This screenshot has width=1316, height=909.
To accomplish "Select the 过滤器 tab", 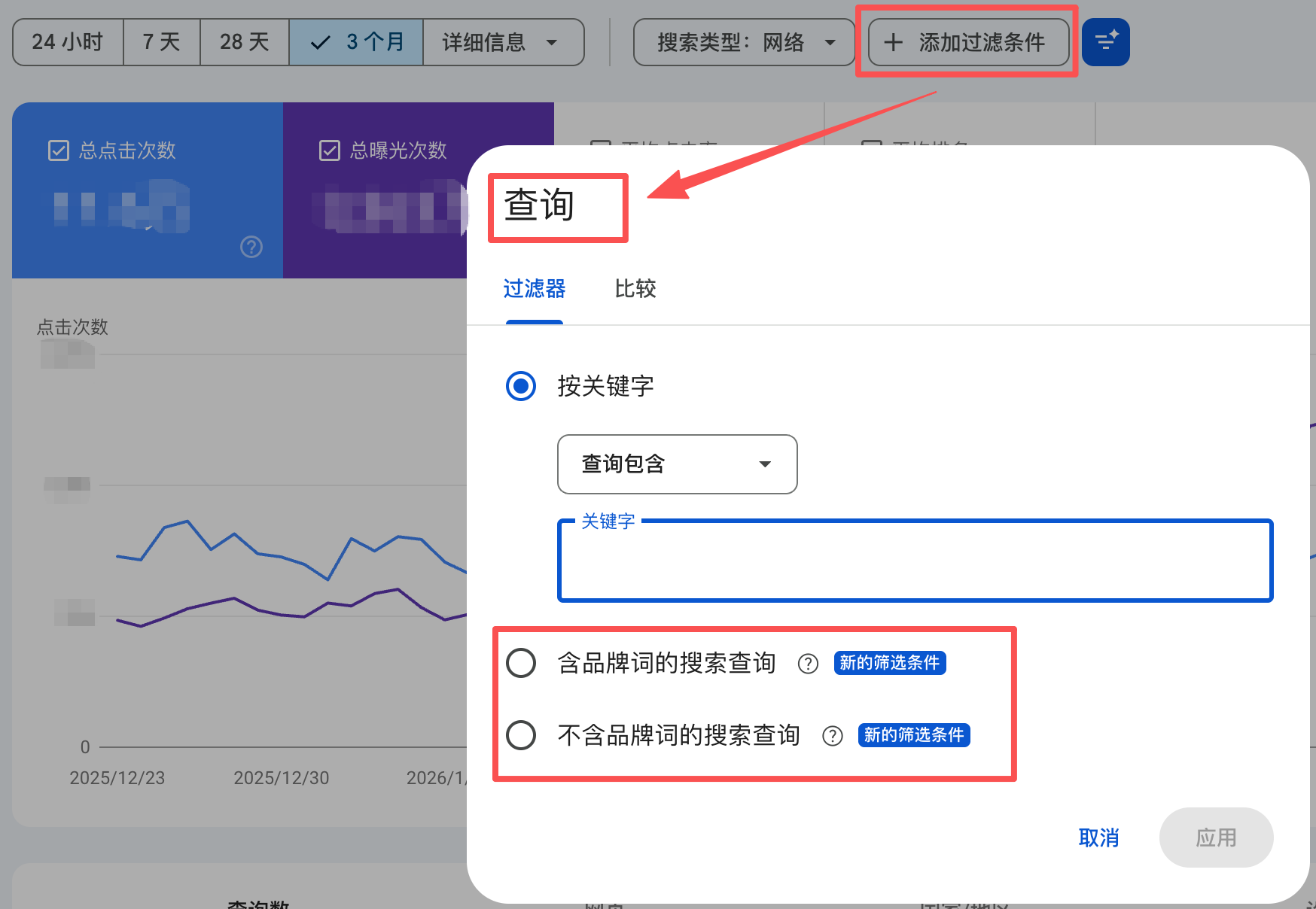I will tap(534, 289).
